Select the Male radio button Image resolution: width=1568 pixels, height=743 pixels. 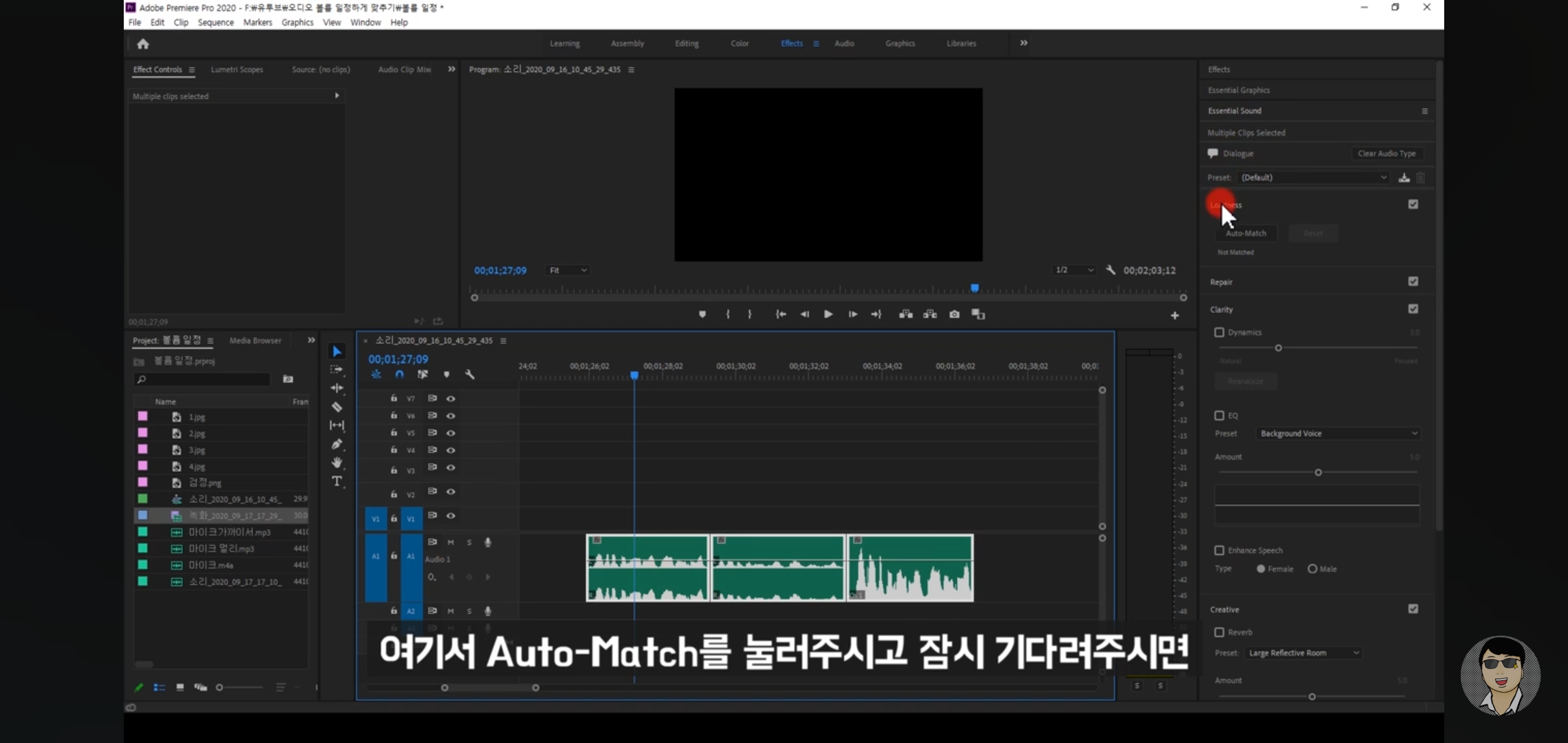(x=1312, y=569)
